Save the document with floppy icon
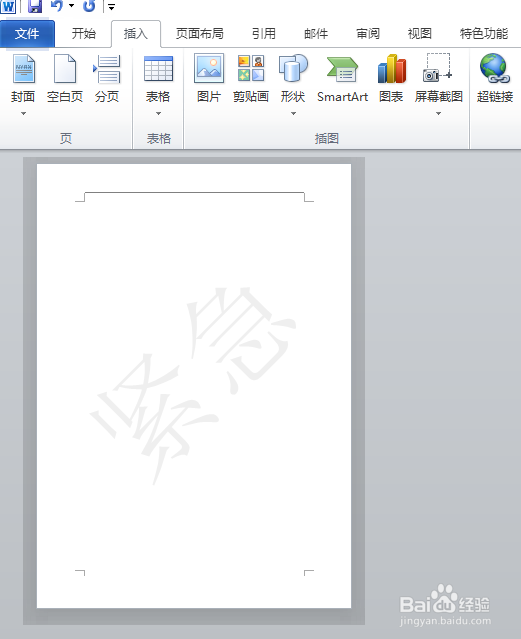 click(x=35, y=6)
